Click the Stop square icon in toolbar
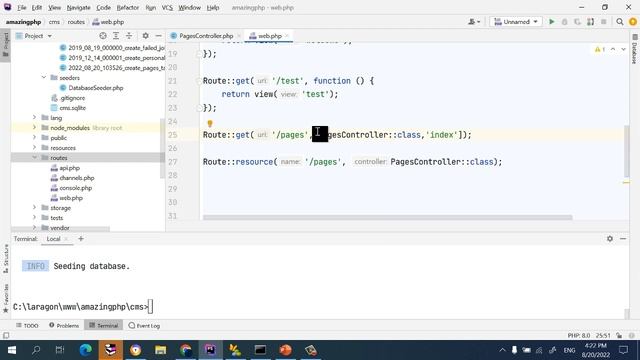This screenshot has height=360, width=640. pyautogui.click(x=604, y=22)
